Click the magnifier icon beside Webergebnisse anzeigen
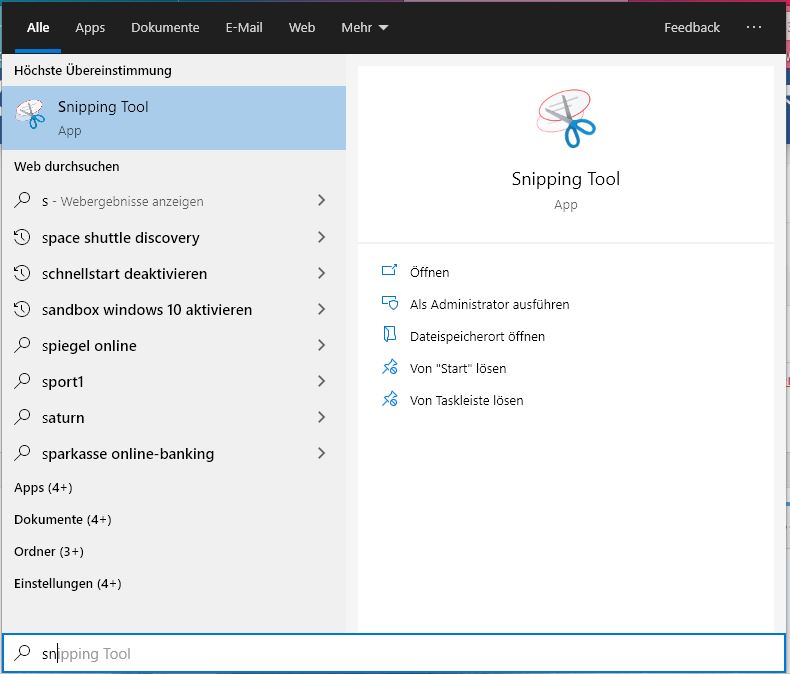This screenshot has width=790, height=674. point(22,200)
